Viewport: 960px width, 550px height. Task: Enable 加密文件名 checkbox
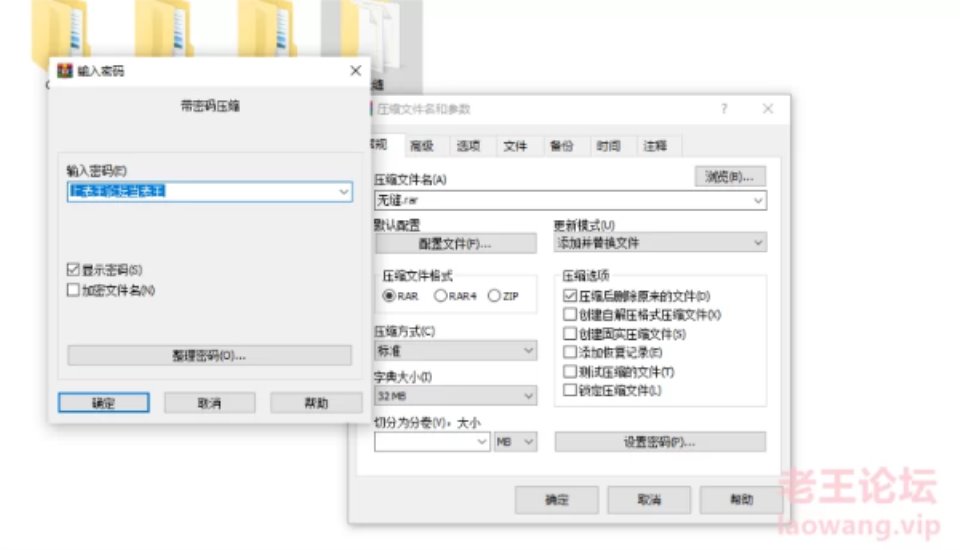pyautogui.click(x=73, y=290)
